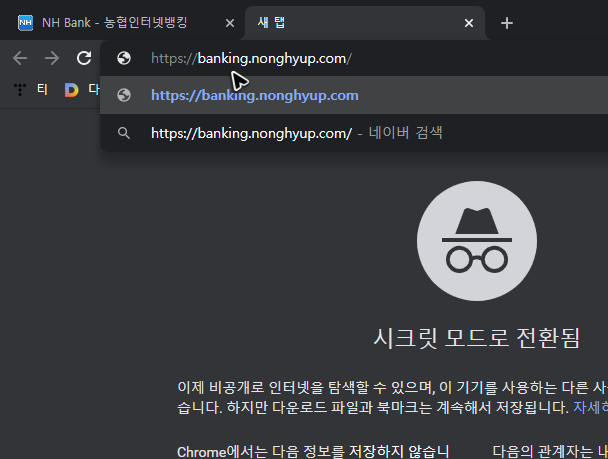The image size is (608, 459).
Task: Click the globe icon in the address bar
Action: pyautogui.click(x=124, y=58)
